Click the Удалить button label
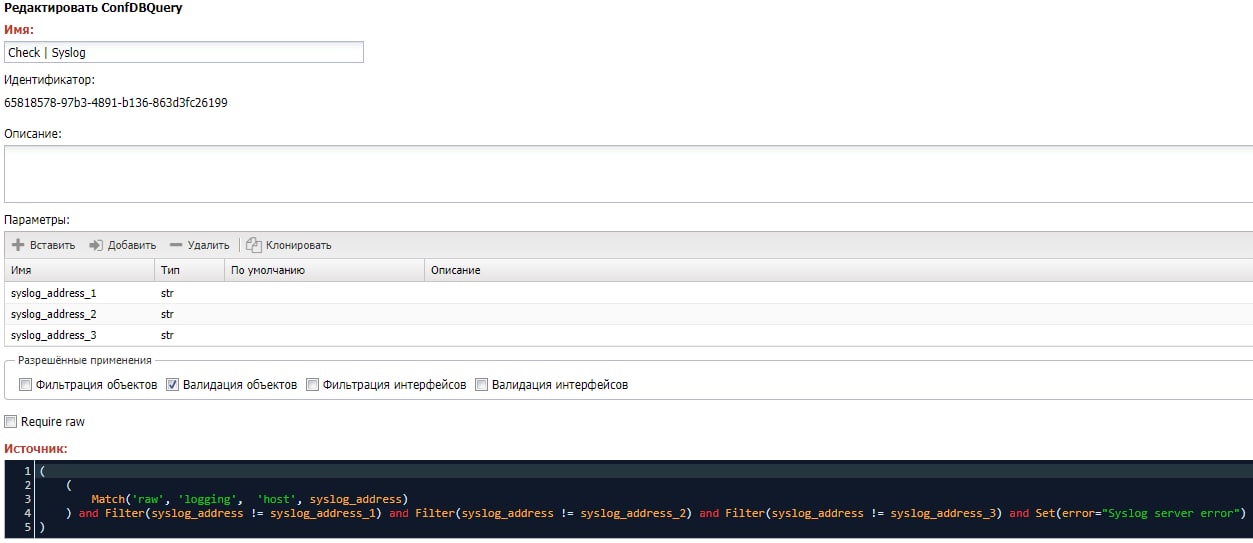1253x543 pixels. 208,245
